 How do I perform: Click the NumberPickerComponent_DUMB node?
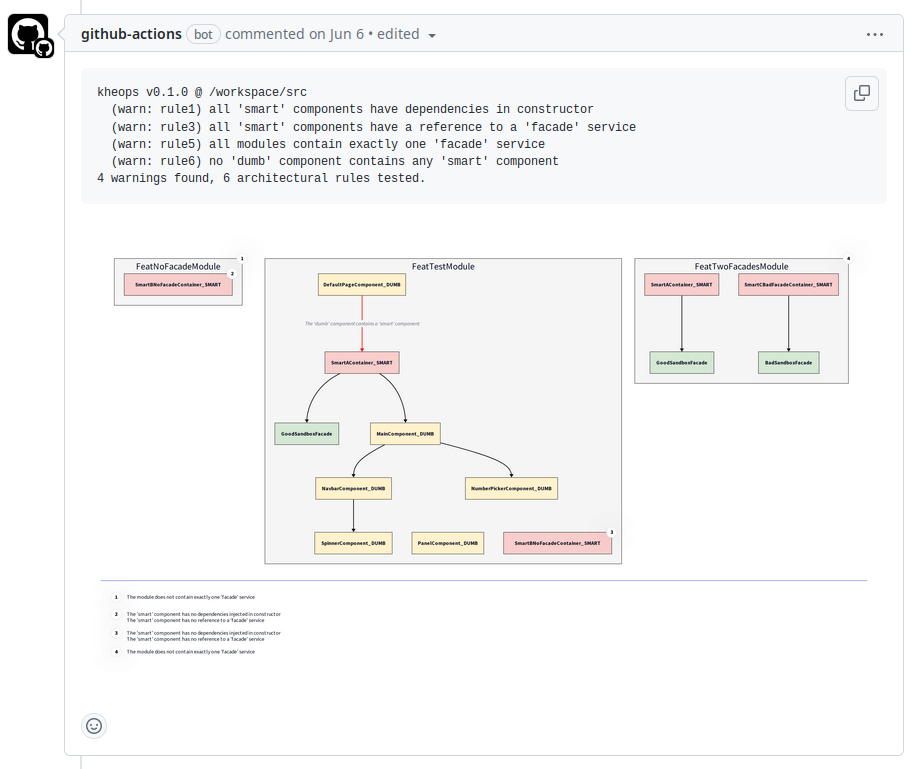(511, 489)
